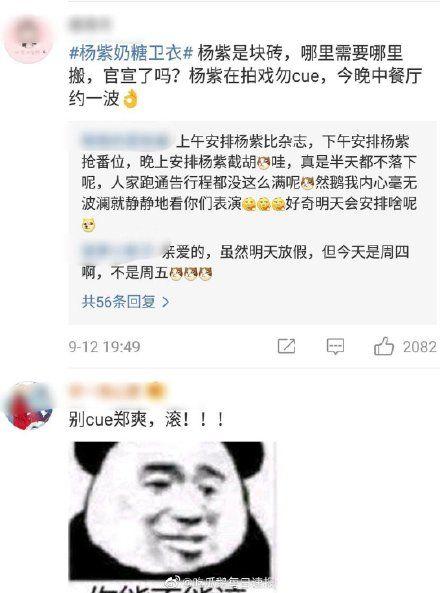Tap the 别cue郑爽 comment text
440x593 pixels.
pos(146,419)
